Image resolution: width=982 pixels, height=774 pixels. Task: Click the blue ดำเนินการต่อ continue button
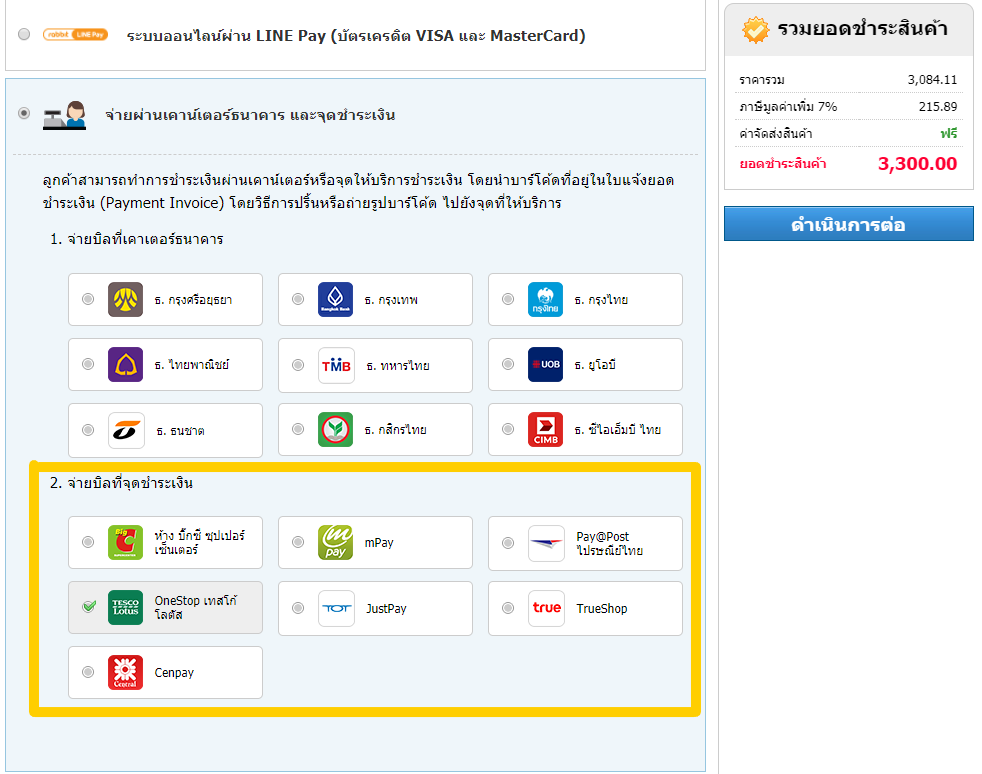coord(849,224)
